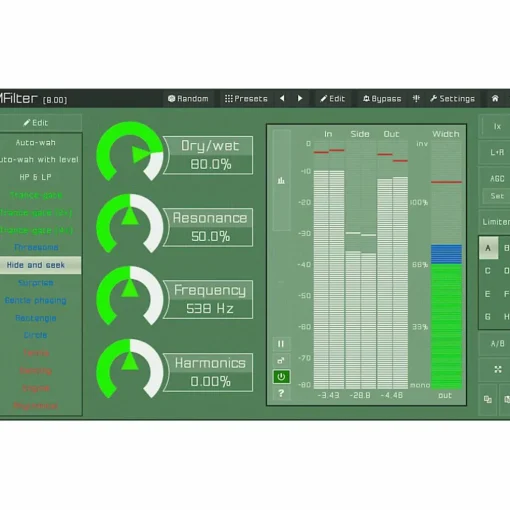Pause the meters with the pause icon
Viewport: 510px width, 510px height.
tap(281, 344)
